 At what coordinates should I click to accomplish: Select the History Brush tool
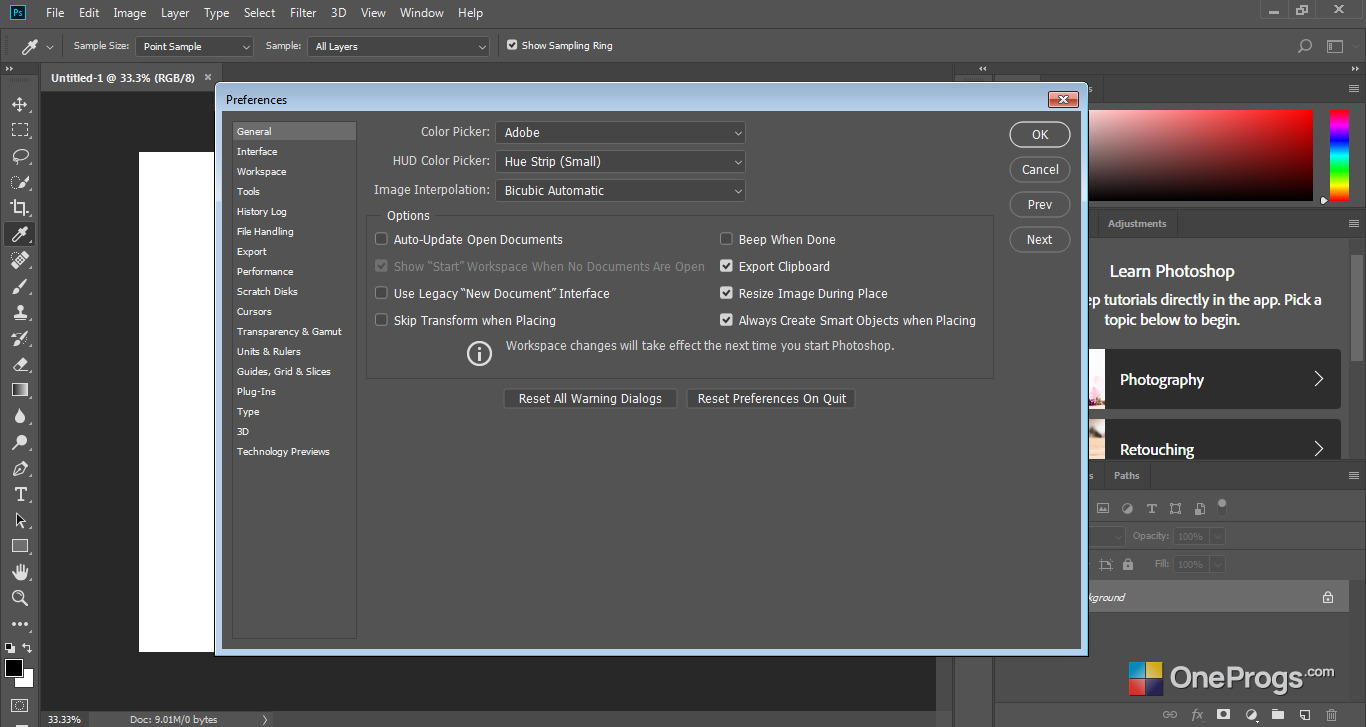pos(20,338)
